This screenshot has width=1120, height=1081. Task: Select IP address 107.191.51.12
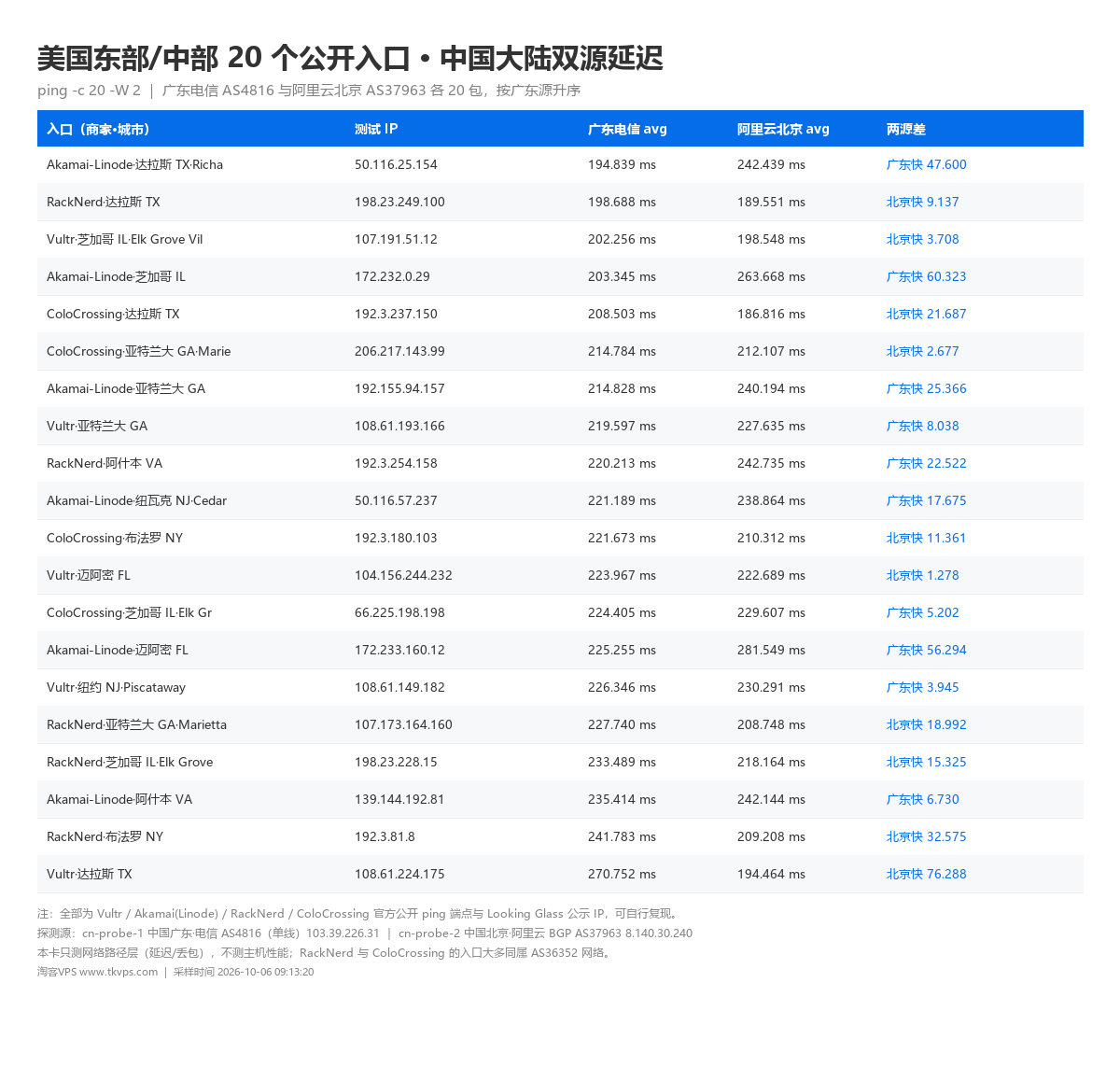[x=396, y=239]
